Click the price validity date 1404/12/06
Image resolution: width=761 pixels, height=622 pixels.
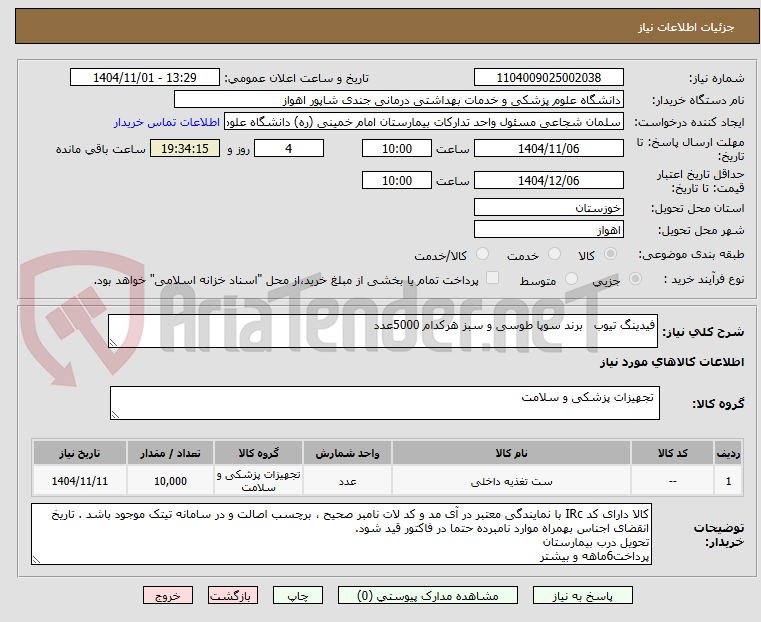coord(548,180)
